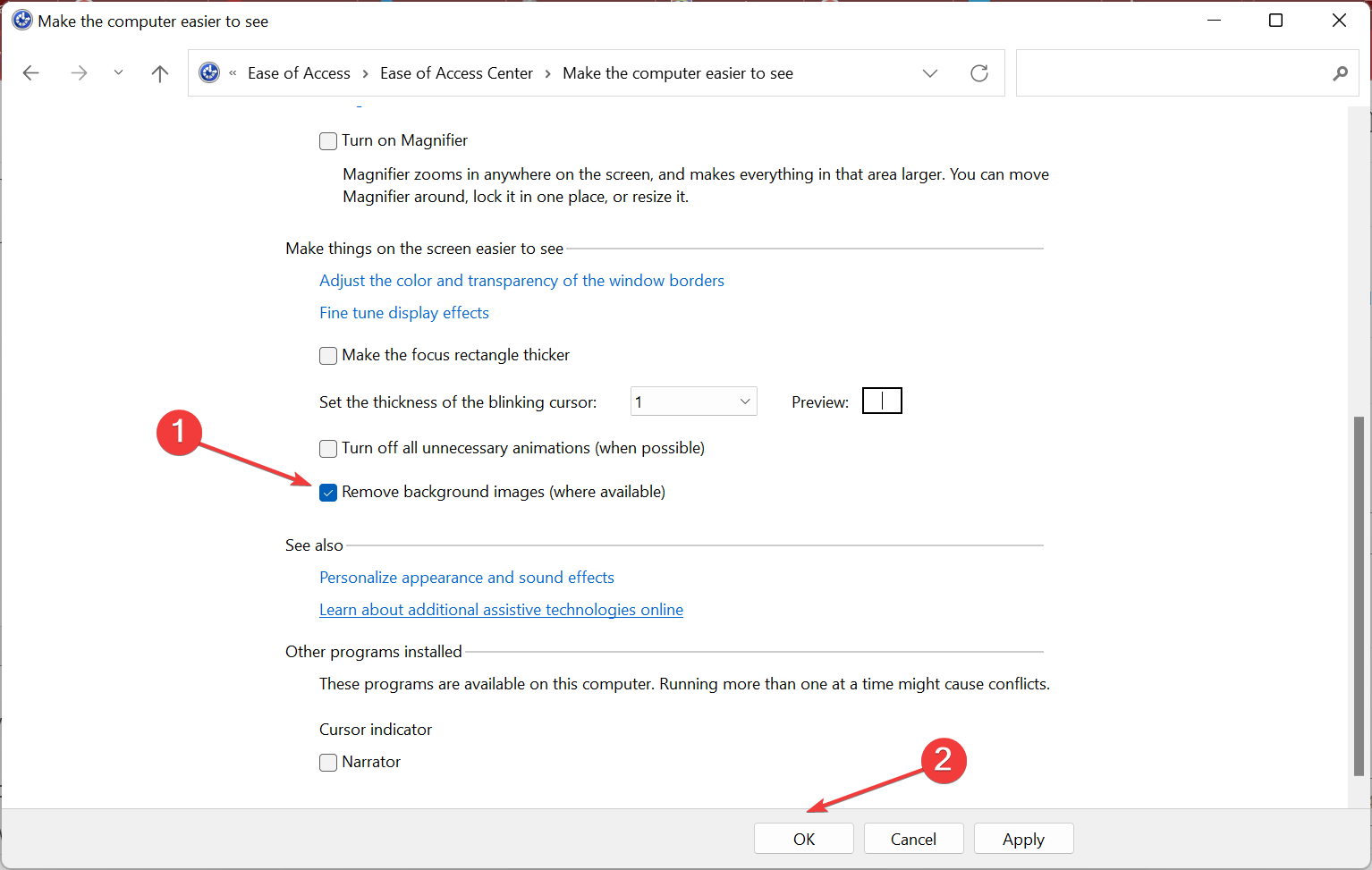
Task: Open Personalize appearance and sound effects link
Action: [x=467, y=578]
